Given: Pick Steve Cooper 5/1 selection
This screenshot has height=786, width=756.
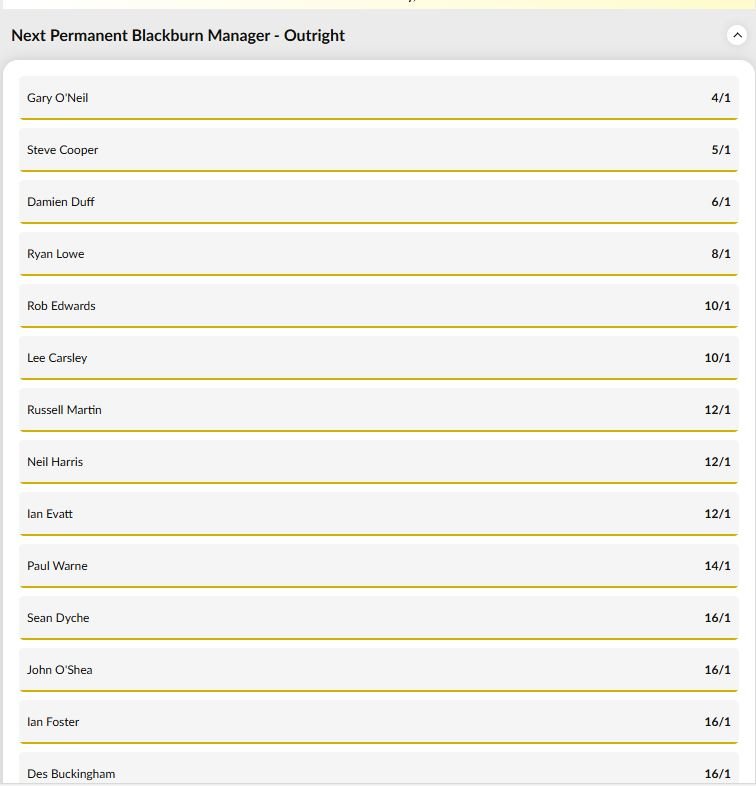Looking at the screenshot, I should click(x=379, y=150).
